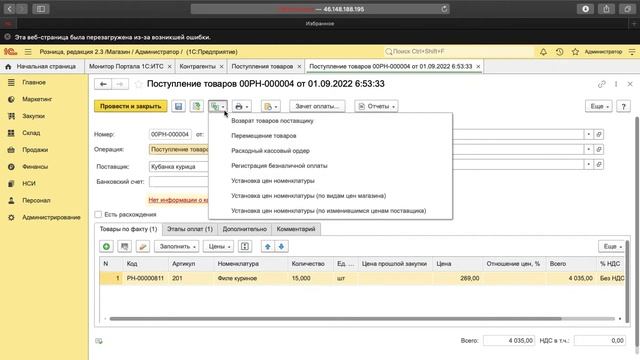Go to Начальная страница tab

(41, 67)
